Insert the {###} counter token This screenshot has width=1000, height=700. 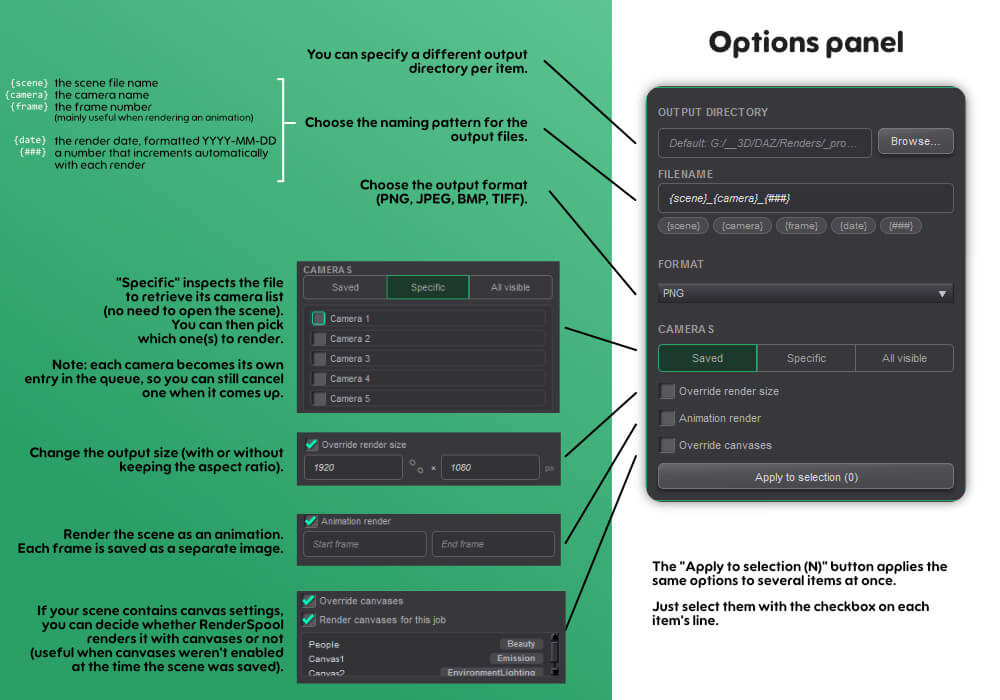point(901,226)
